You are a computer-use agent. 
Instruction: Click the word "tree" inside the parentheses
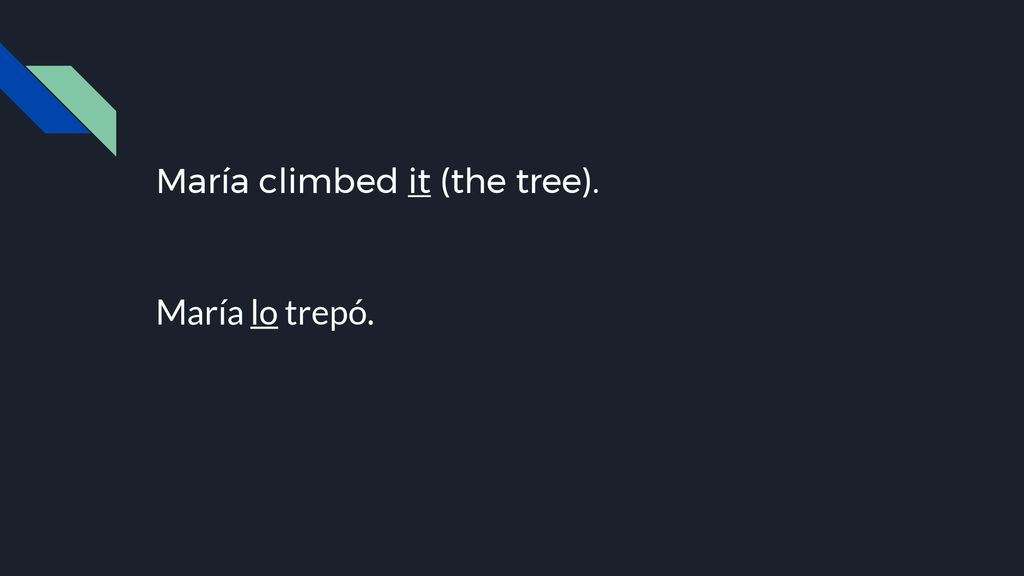549,182
